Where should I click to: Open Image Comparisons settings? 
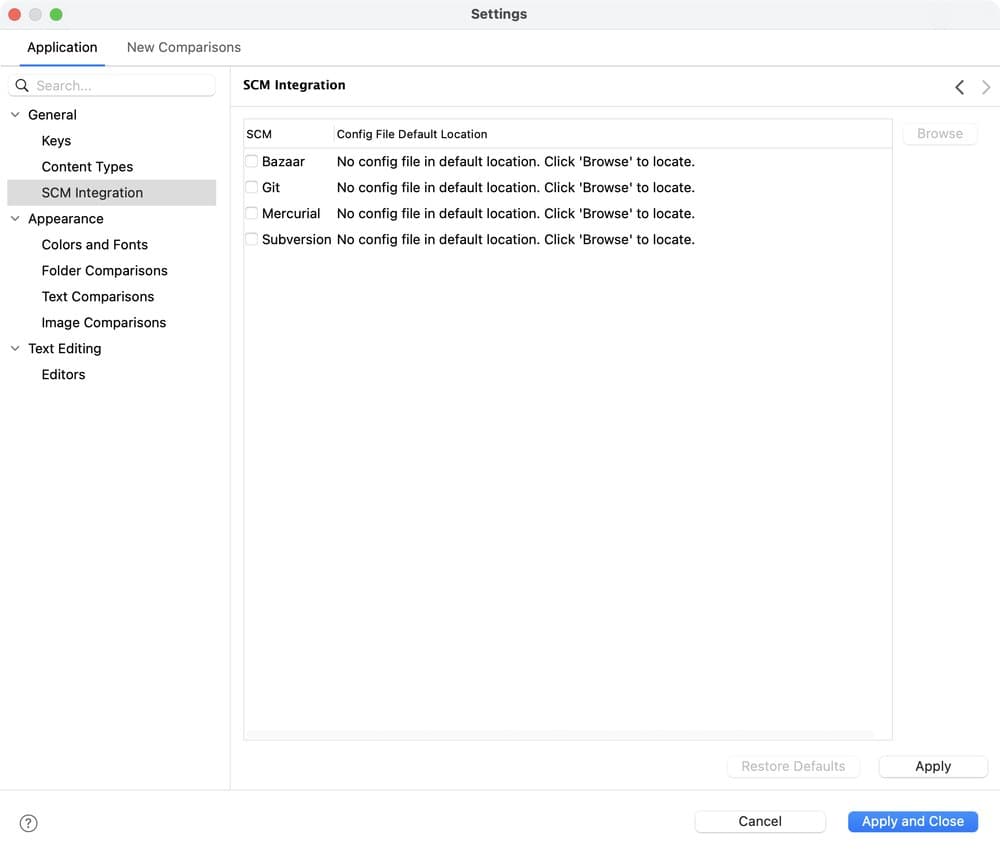[x=103, y=322]
